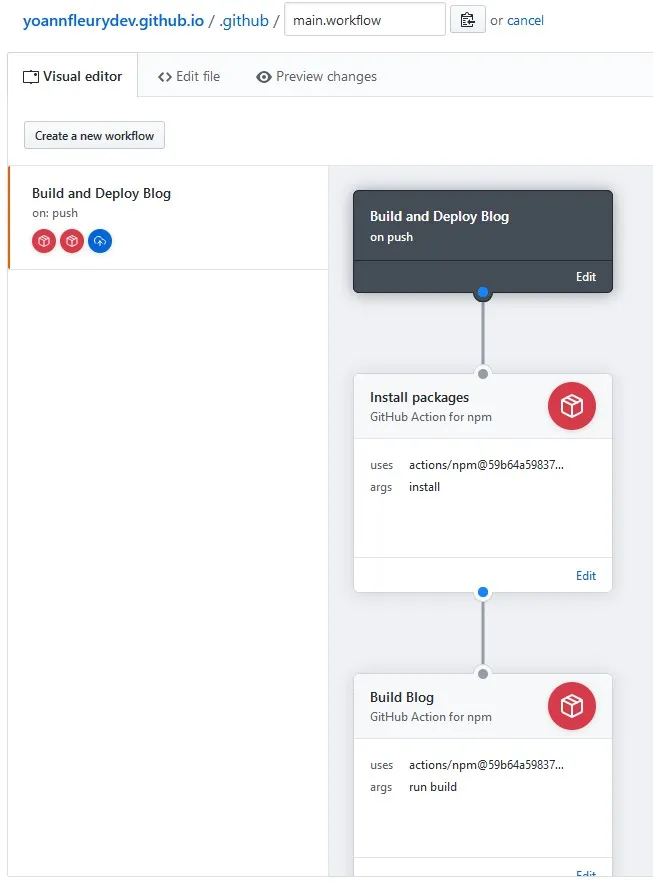Viewport: 653px width, 883px height.
Task: Click the eye icon on Preview changes tab
Action: 263,76
